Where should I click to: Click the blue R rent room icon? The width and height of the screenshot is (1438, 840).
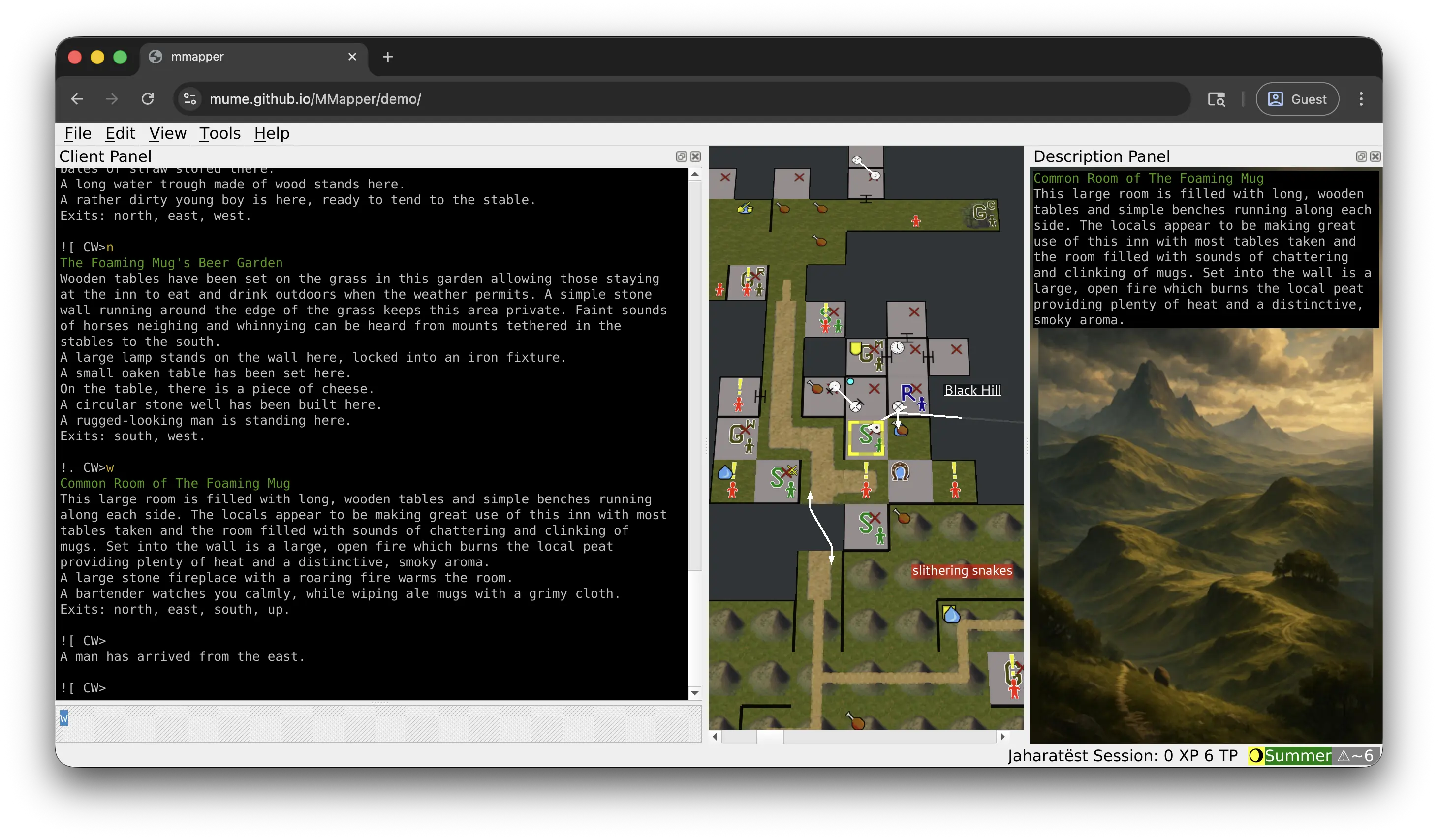tap(908, 393)
